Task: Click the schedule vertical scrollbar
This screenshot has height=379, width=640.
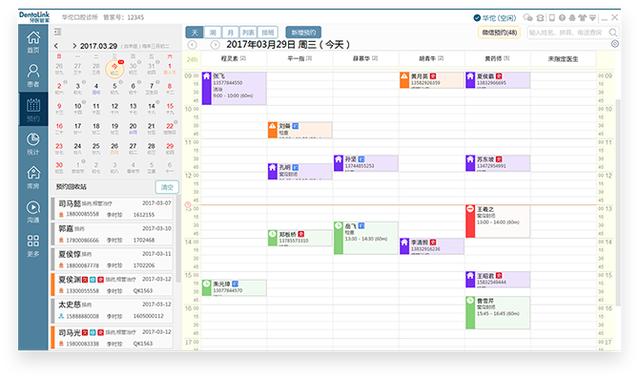Action: click(x=618, y=202)
